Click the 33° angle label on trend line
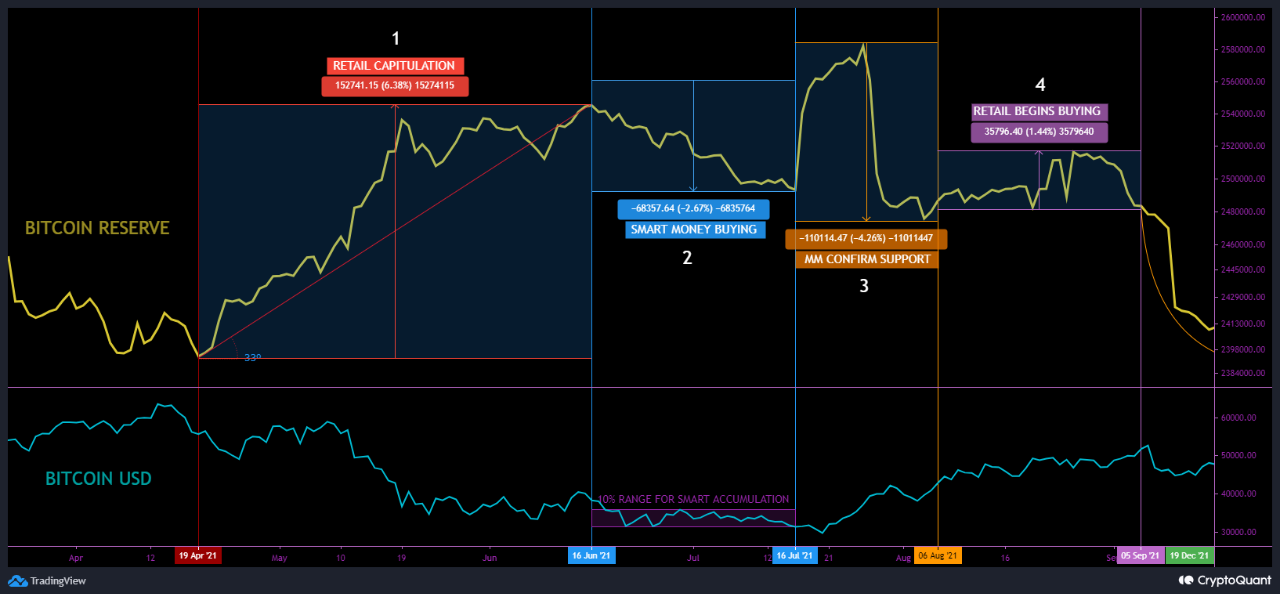This screenshot has height=594, width=1280. click(x=251, y=356)
